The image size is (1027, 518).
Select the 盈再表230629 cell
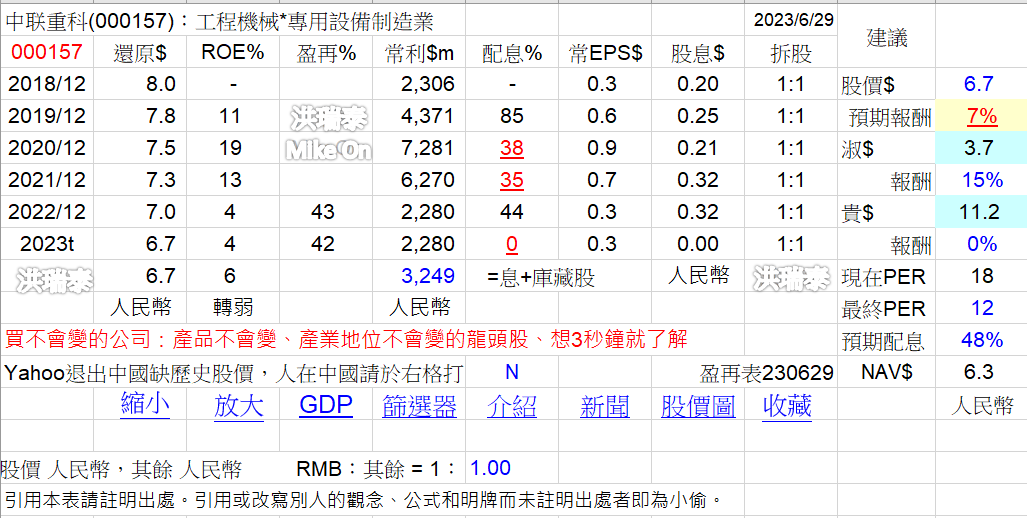[766, 373]
